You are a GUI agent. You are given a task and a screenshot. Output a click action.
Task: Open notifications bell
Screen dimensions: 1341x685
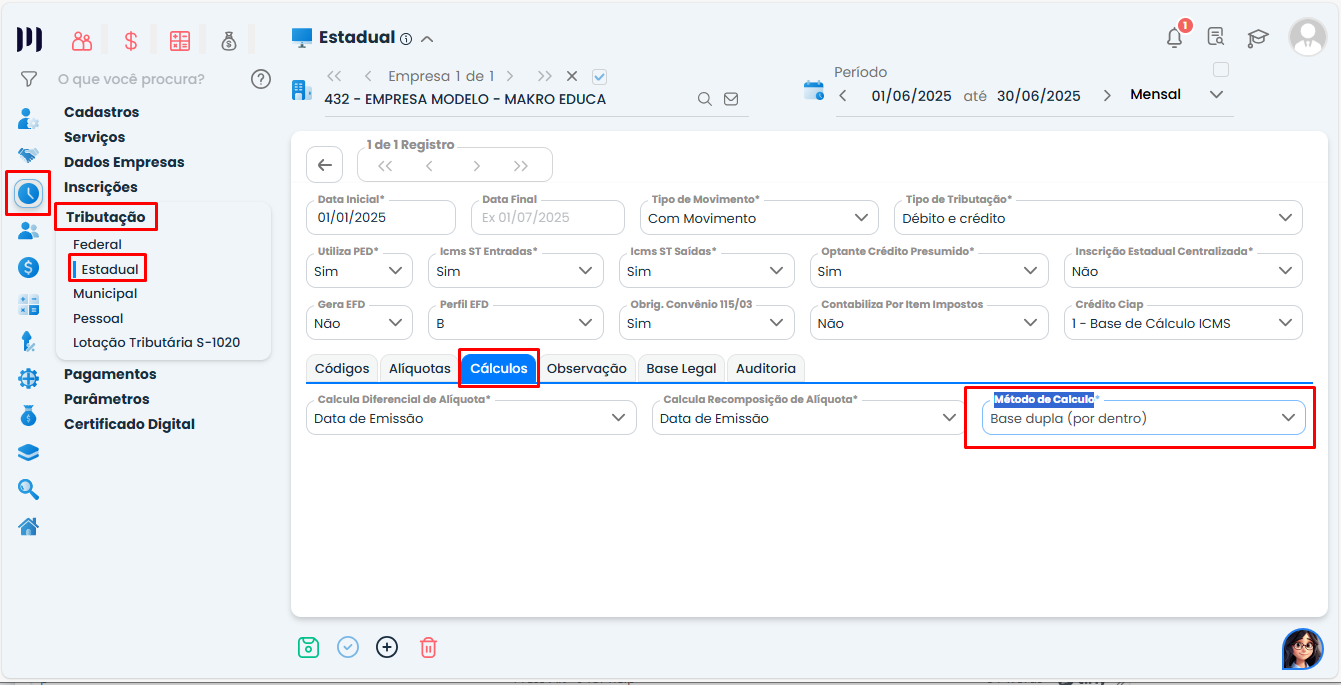(x=1175, y=38)
